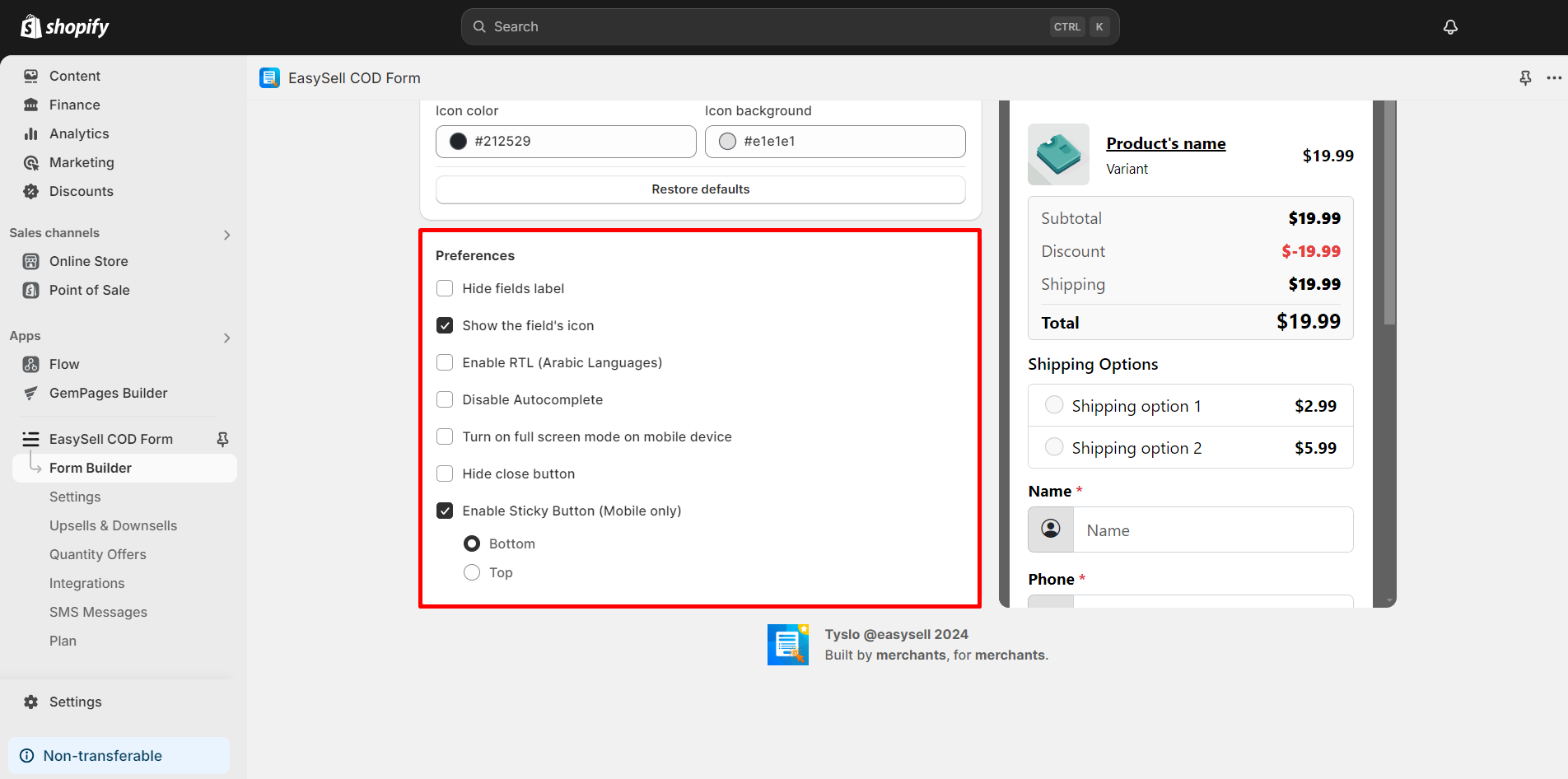Select the Point of Sale channel

click(89, 290)
